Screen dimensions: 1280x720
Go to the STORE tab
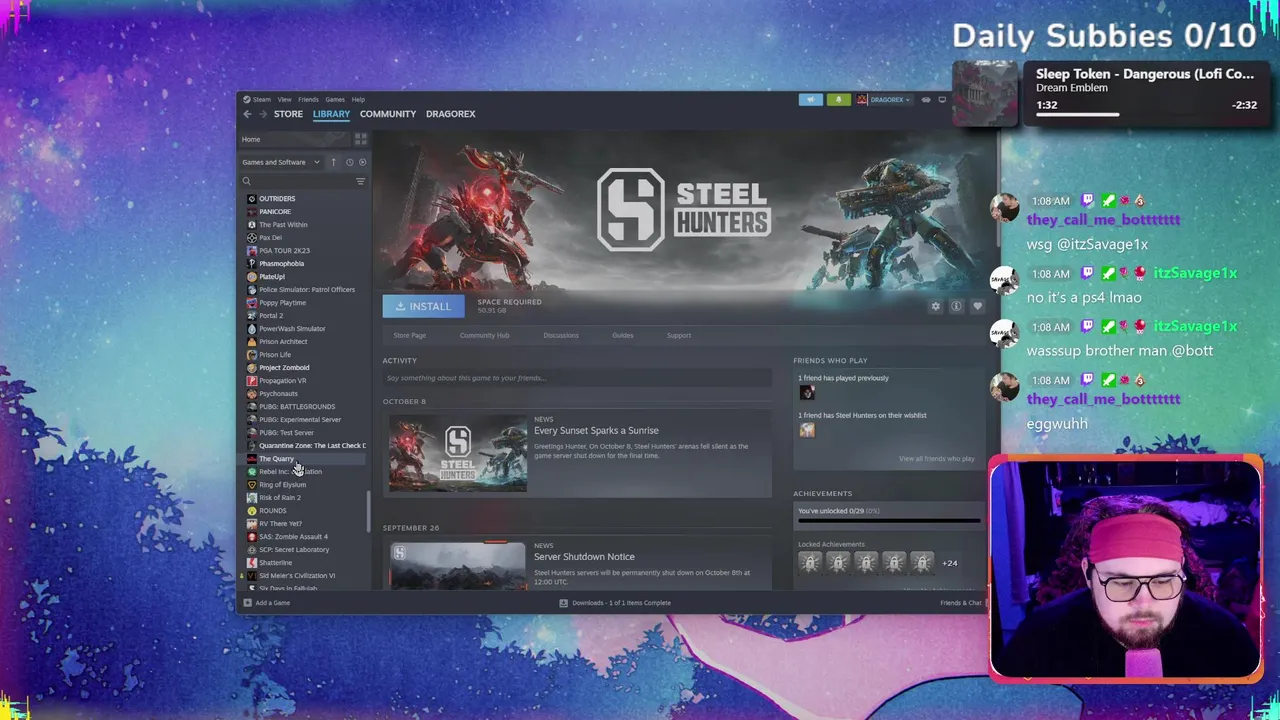click(288, 114)
